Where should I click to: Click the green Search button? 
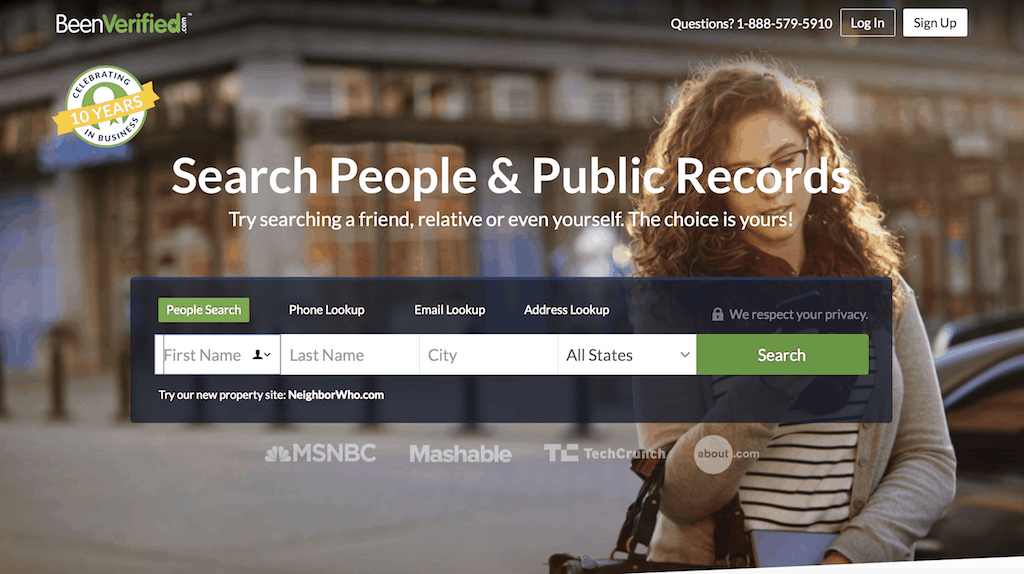point(782,355)
